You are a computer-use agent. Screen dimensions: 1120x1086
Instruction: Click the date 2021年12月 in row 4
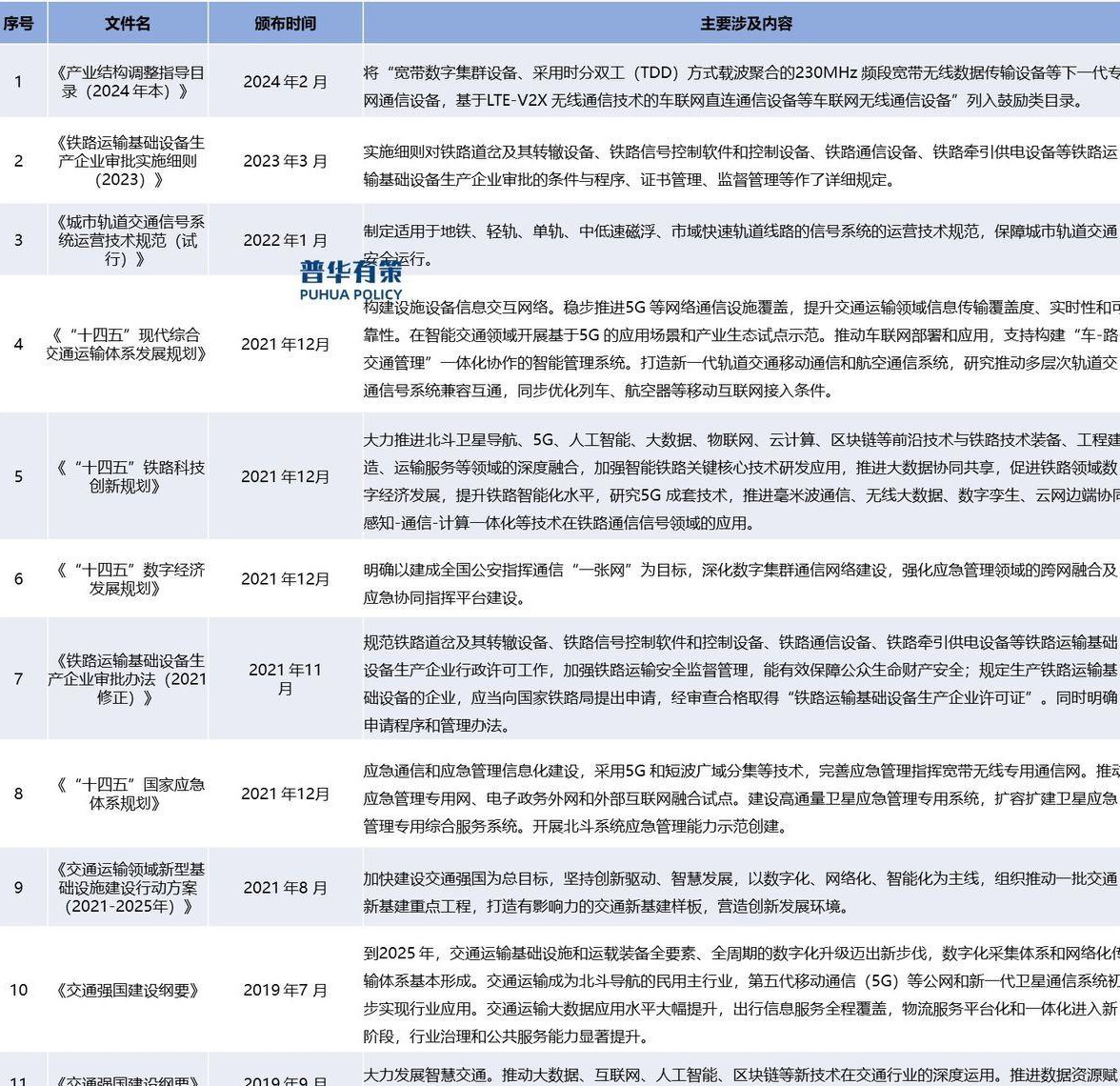pyautogui.click(x=285, y=345)
